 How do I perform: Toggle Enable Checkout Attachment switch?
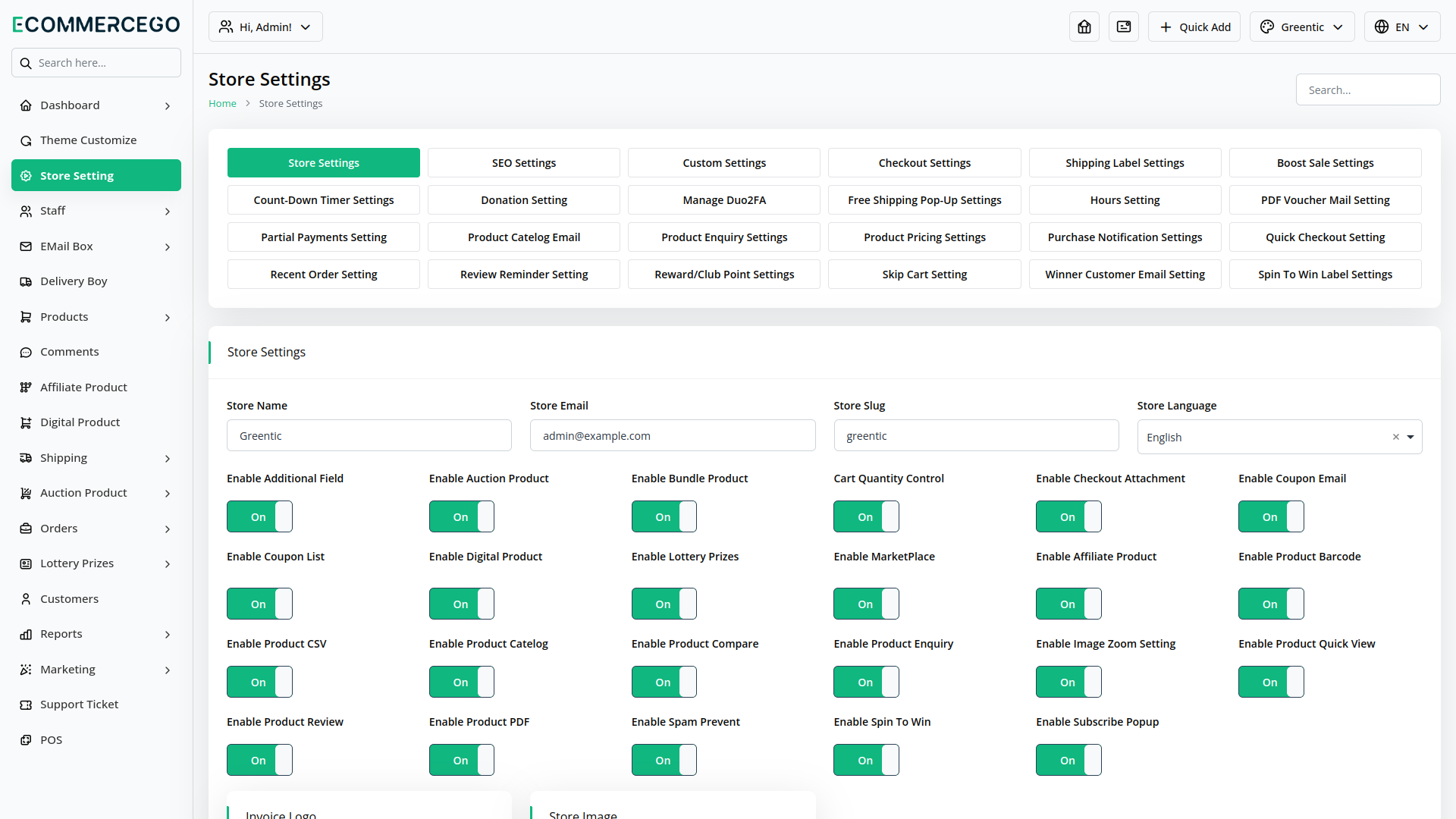tap(1068, 516)
